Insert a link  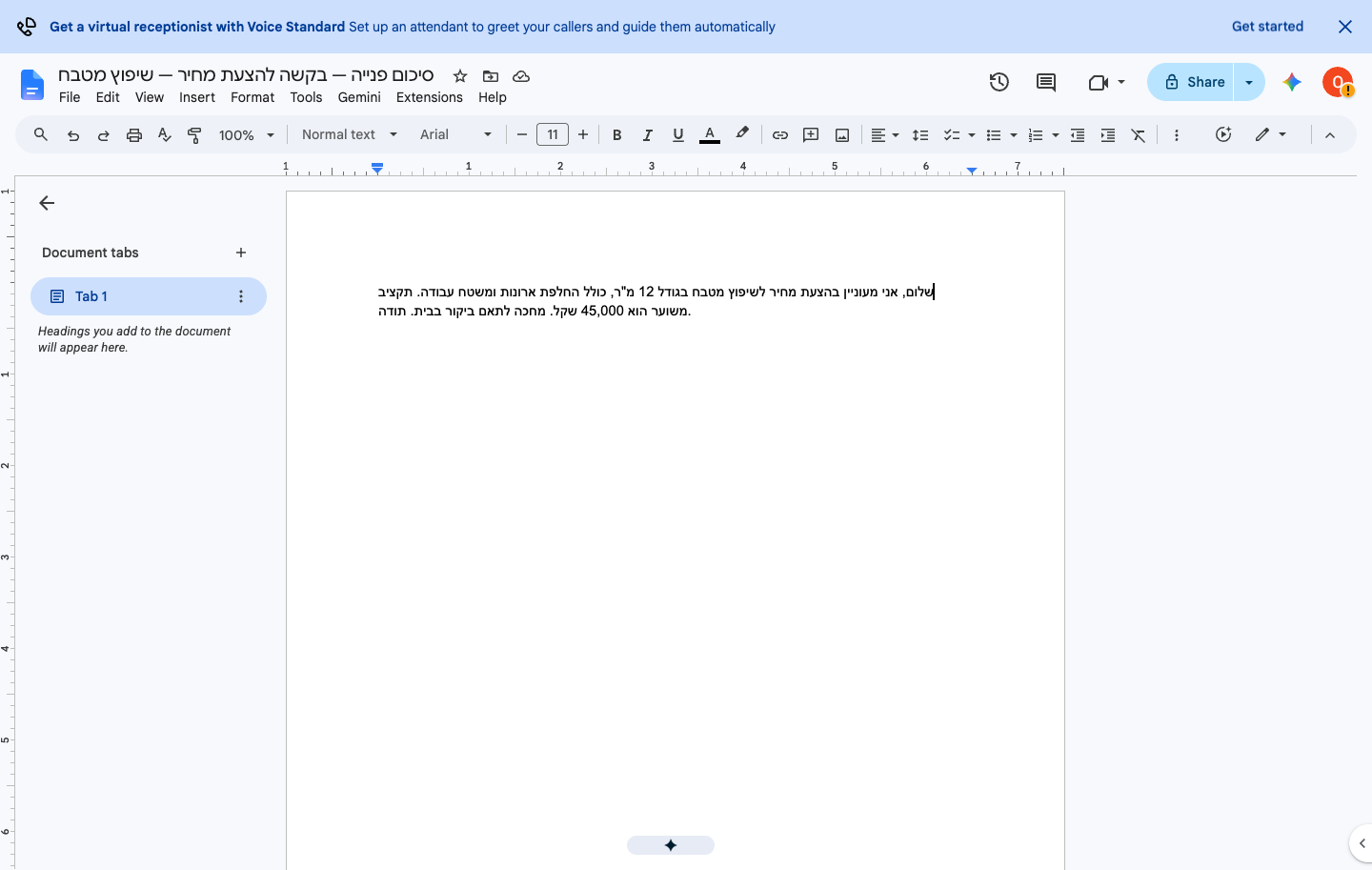coord(780,135)
